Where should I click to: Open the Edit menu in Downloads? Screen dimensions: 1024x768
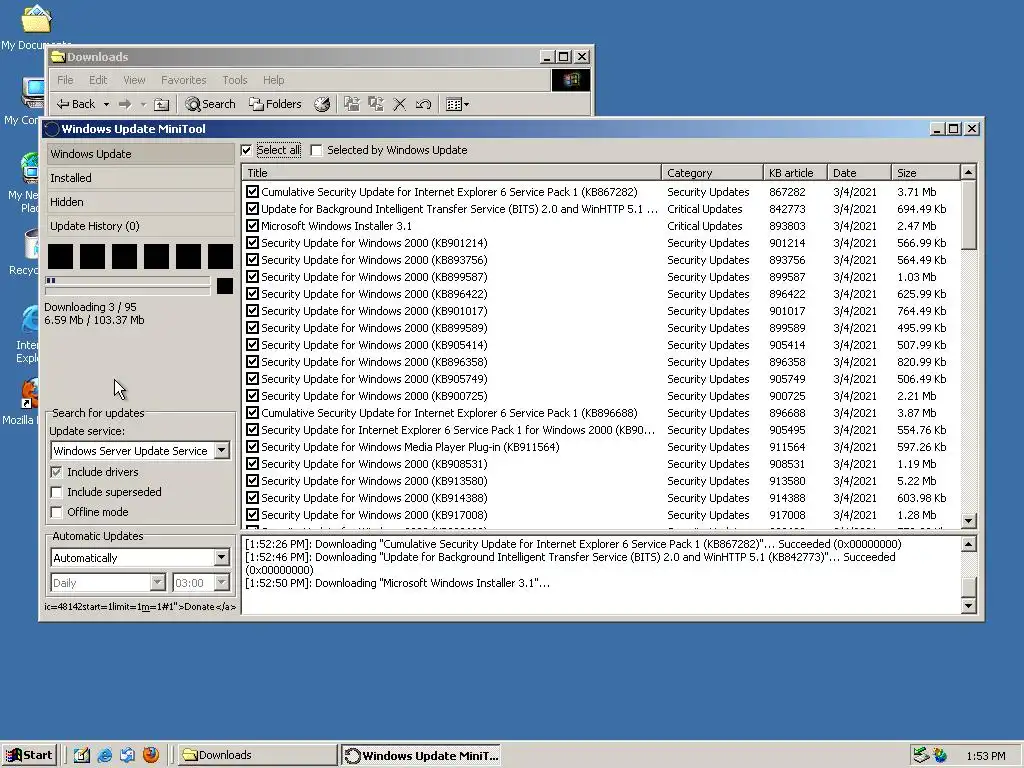(x=98, y=80)
